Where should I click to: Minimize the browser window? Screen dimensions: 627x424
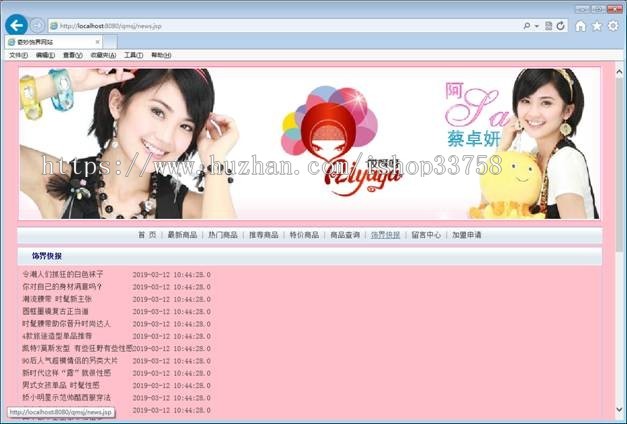(583, 9)
